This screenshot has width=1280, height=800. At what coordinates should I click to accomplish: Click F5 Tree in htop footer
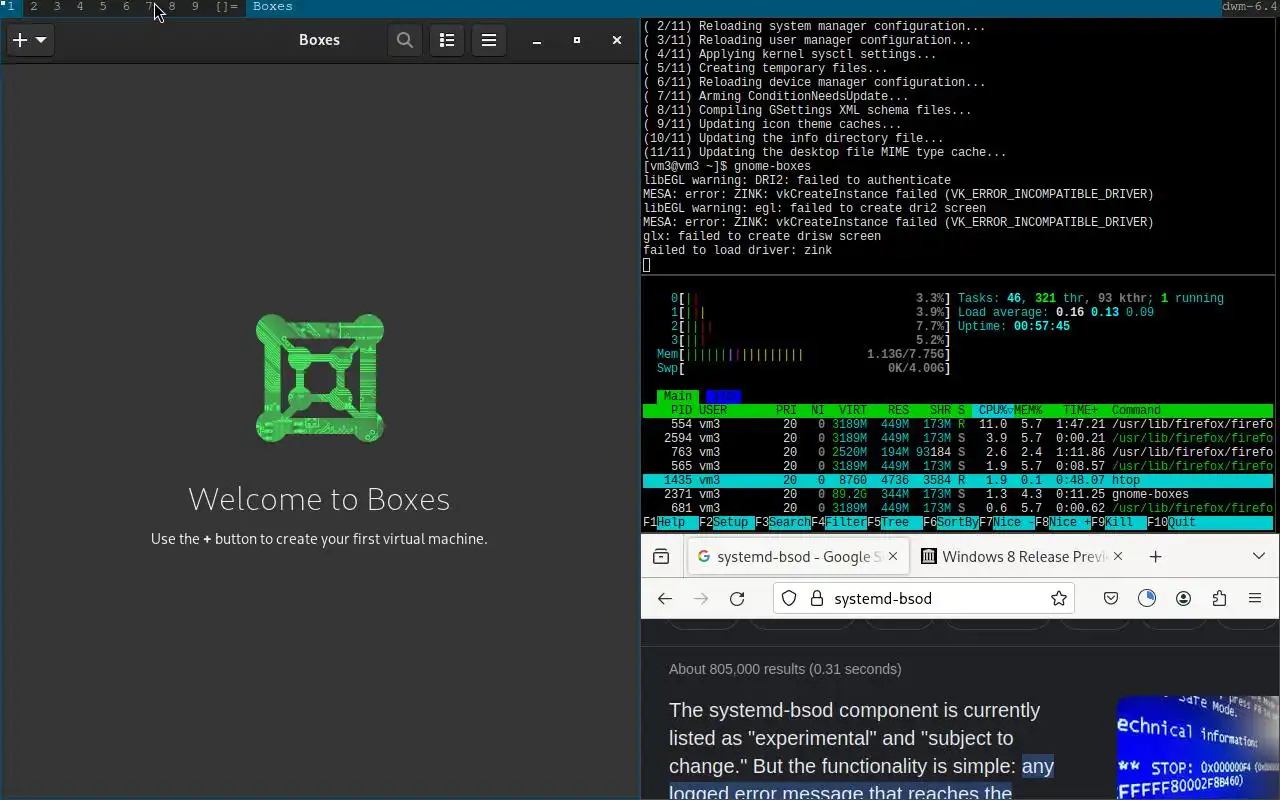tap(895, 522)
